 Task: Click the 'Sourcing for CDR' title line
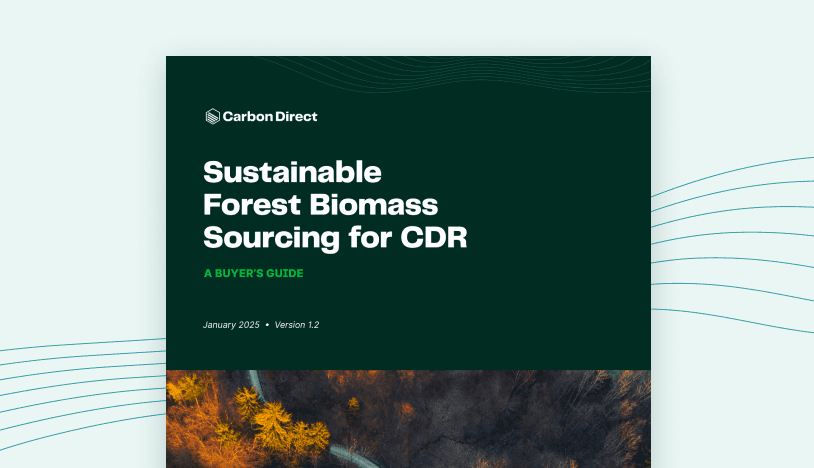pos(335,238)
